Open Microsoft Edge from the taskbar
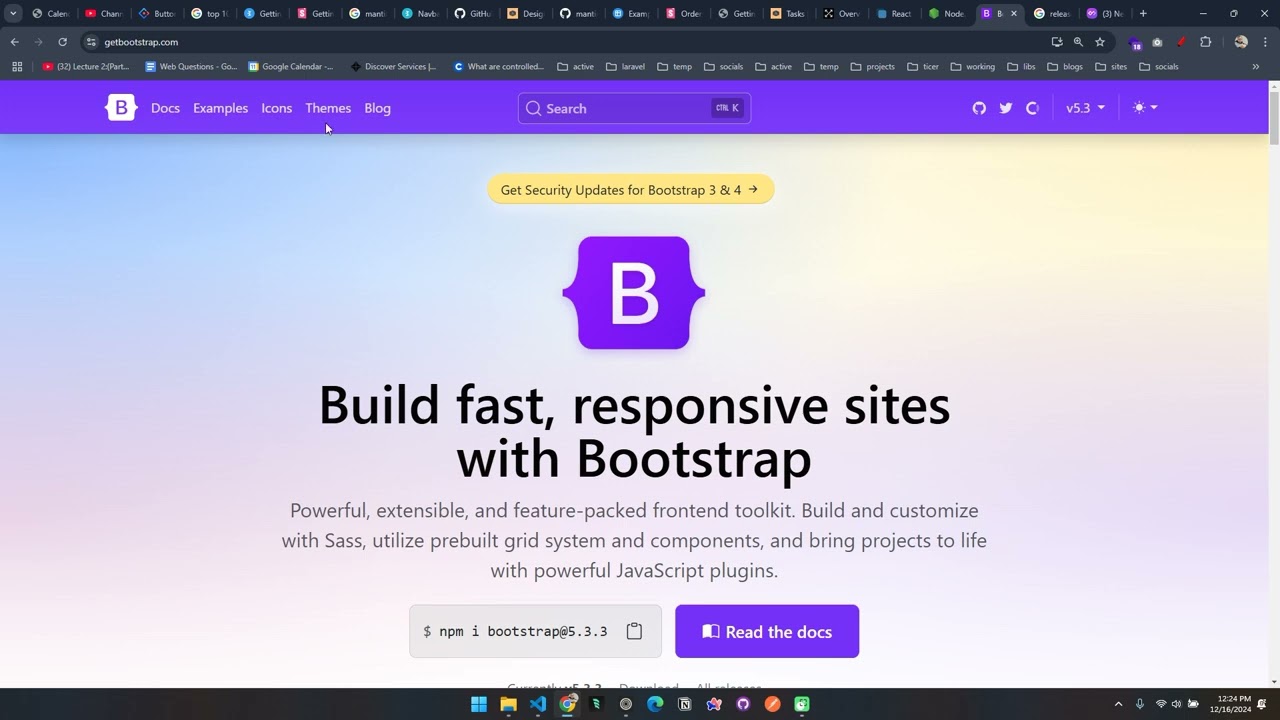The image size is (1280, 720). 655,704
